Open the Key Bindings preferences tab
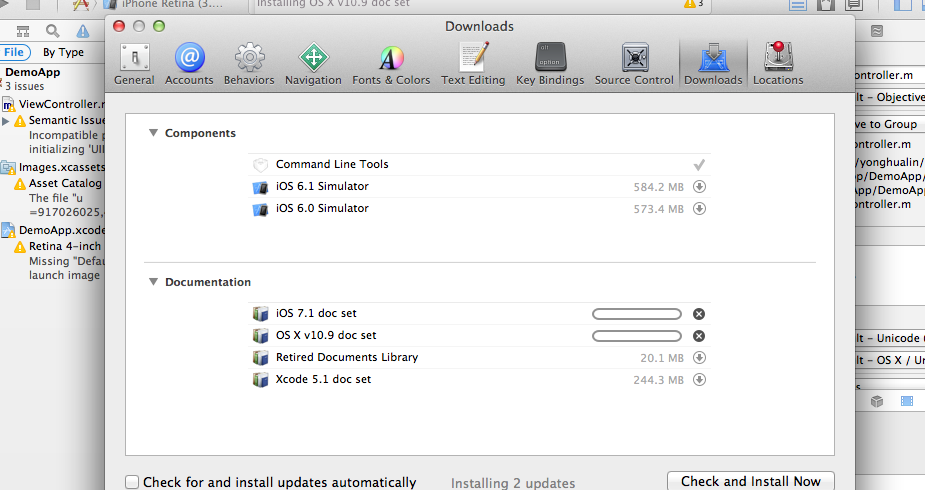The height and width of the screenshot is (490, 925). (550, 65)
